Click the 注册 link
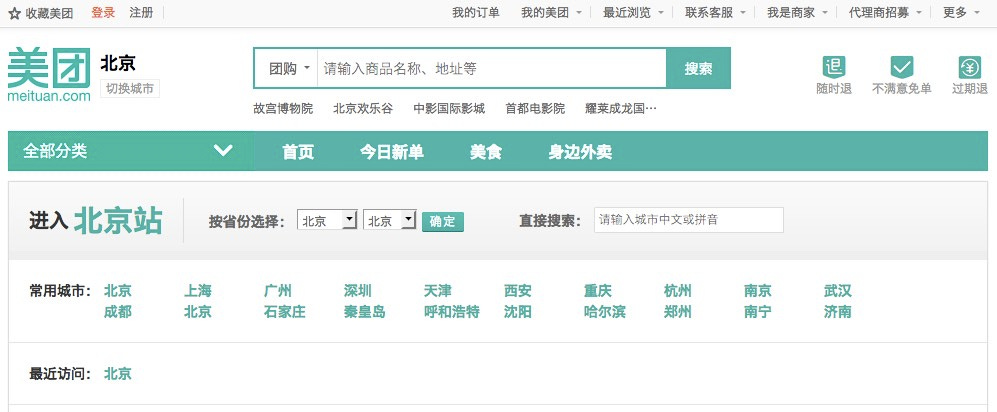 point(141,13)
